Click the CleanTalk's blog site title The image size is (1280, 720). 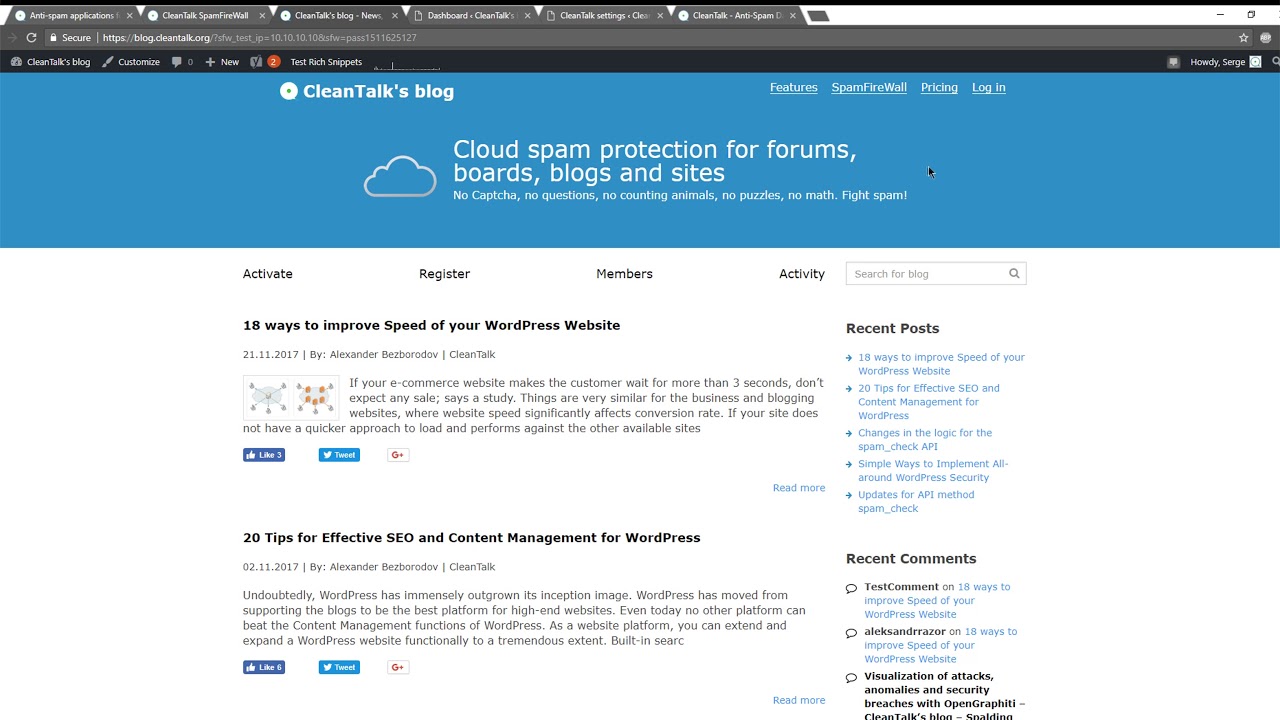(x=378, y=91)
